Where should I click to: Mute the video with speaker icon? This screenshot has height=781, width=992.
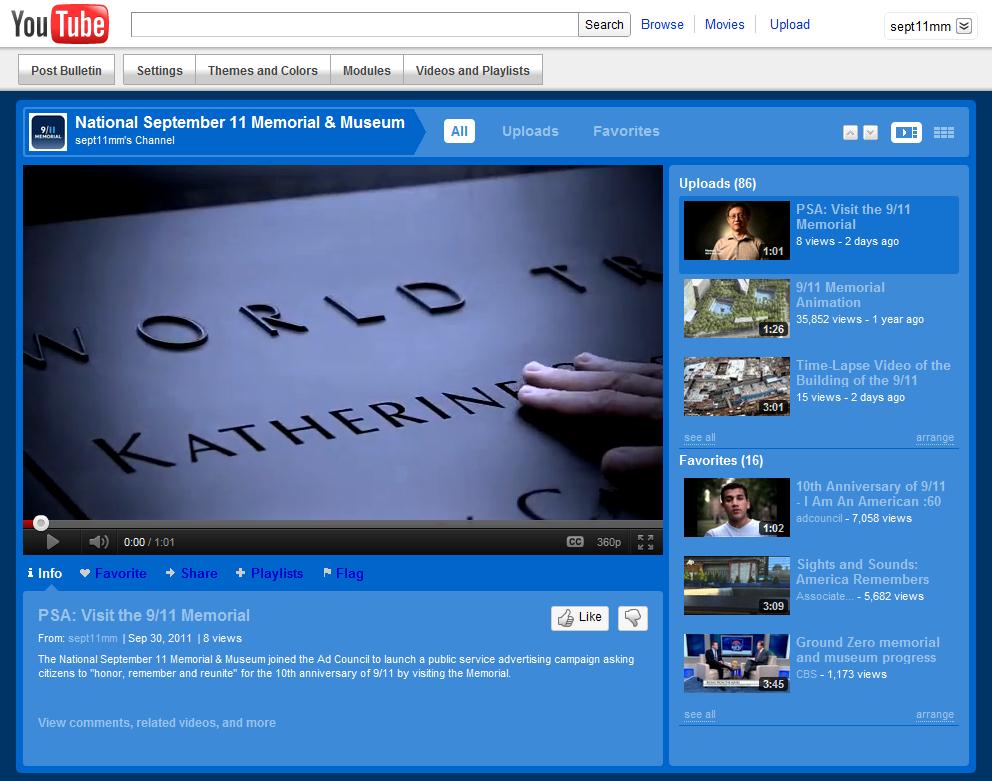98,542
